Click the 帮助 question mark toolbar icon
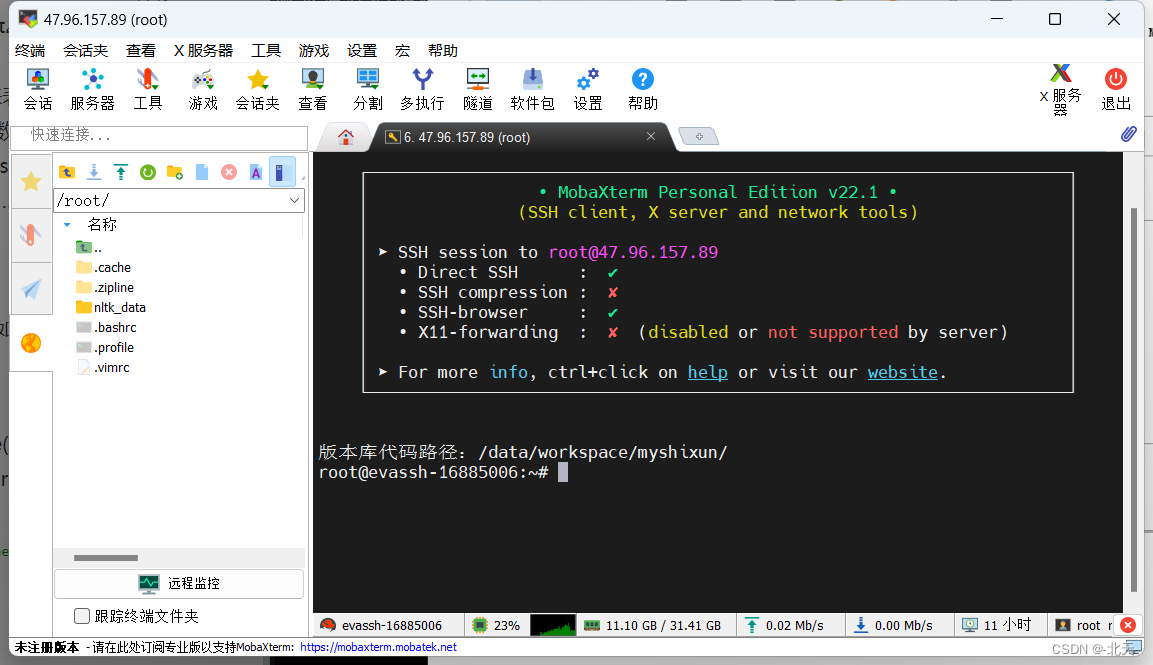This screenshot has width=1153, height=665. (x=643, y=89)
